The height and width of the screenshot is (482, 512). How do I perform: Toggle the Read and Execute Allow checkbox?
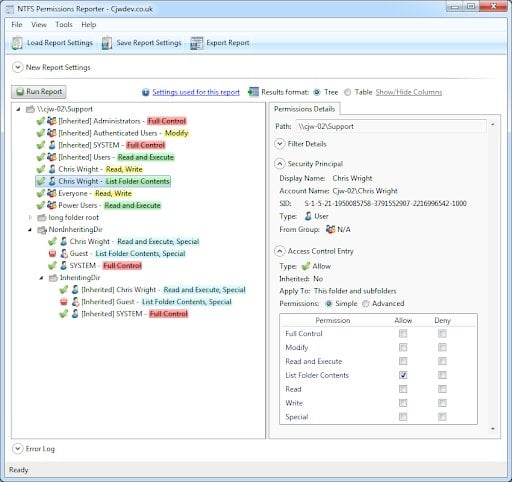click(x=403, y=361)
